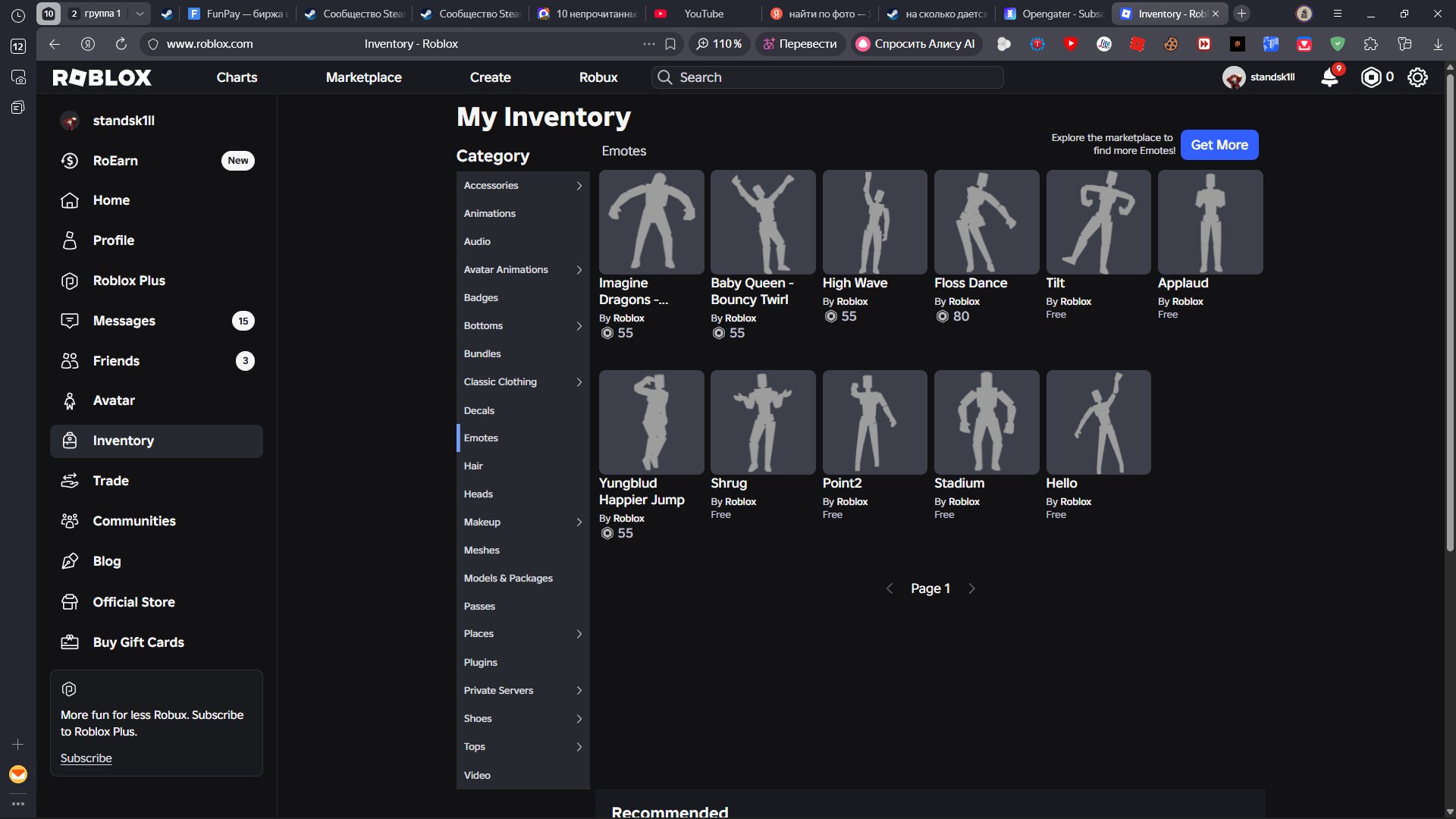Click the Trade sidebar icon

click(x=70, y=481)
